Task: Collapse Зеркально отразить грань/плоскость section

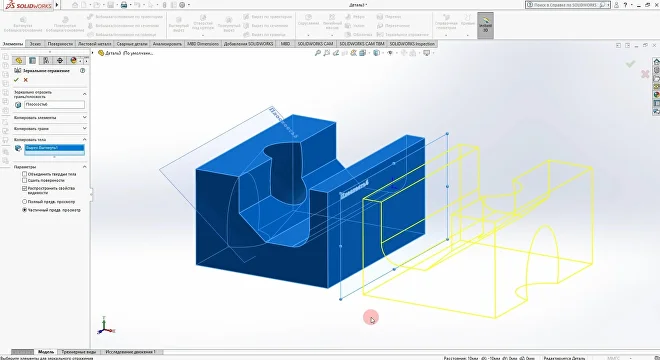Action: point(85,94)
